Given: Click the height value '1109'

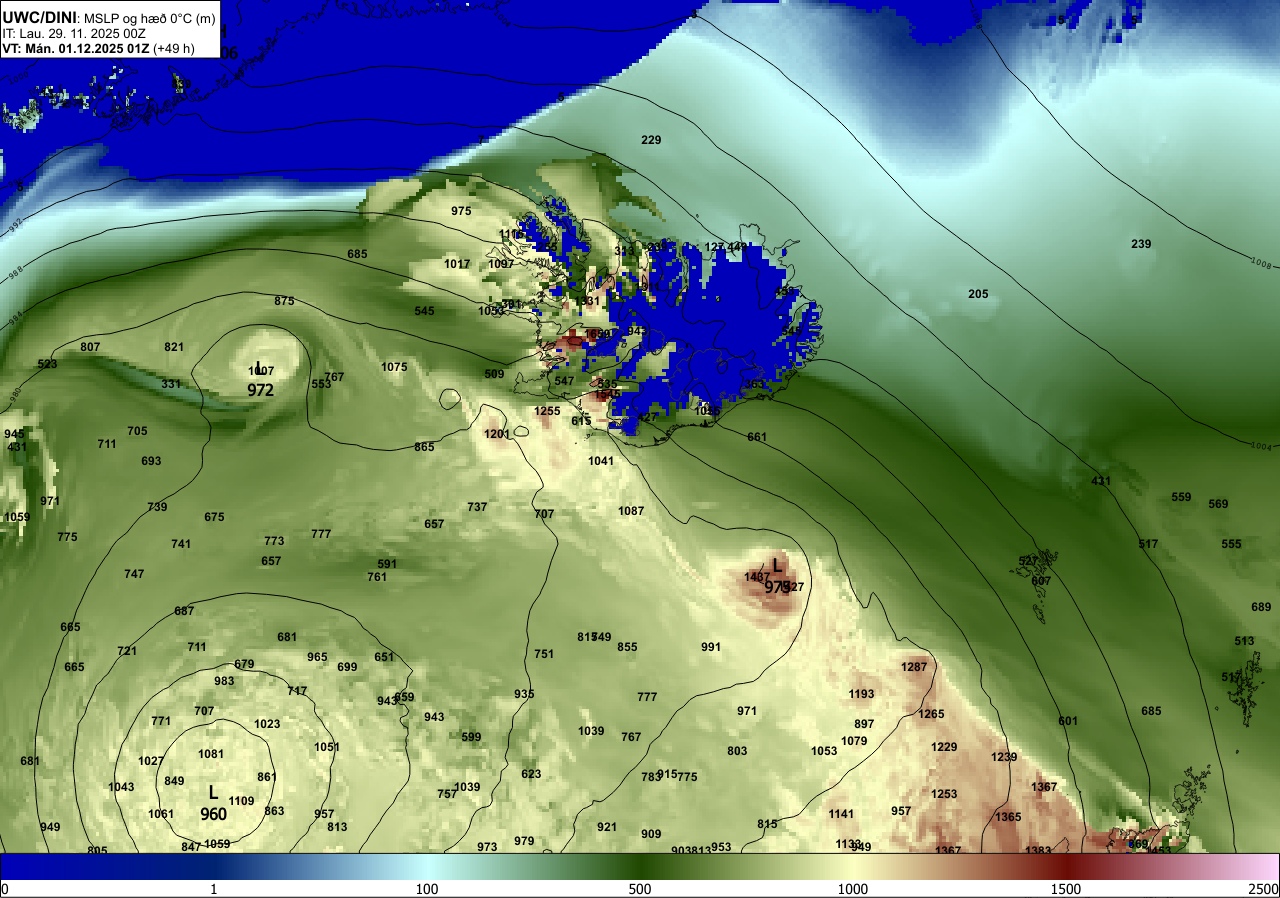Looking at the screenshot, I should coord(241,801).
